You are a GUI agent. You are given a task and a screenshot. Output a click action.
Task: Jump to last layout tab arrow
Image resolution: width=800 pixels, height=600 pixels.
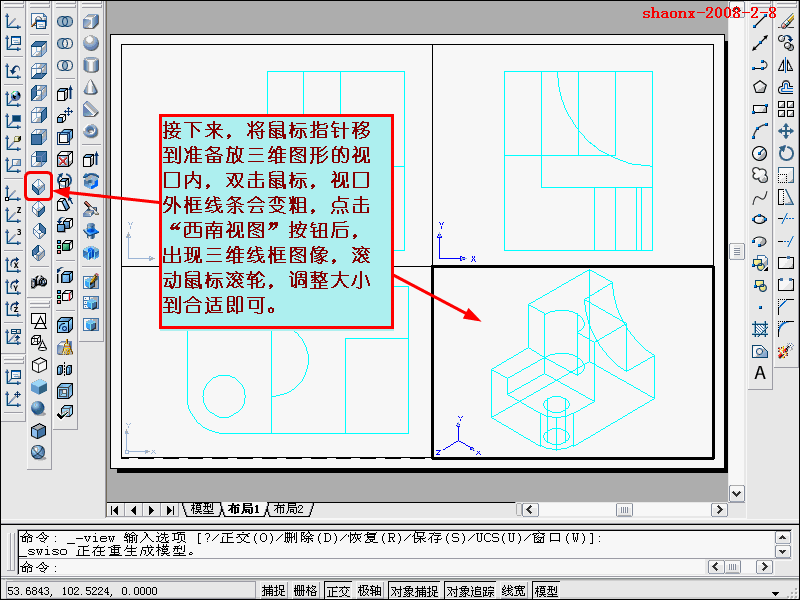170,510
